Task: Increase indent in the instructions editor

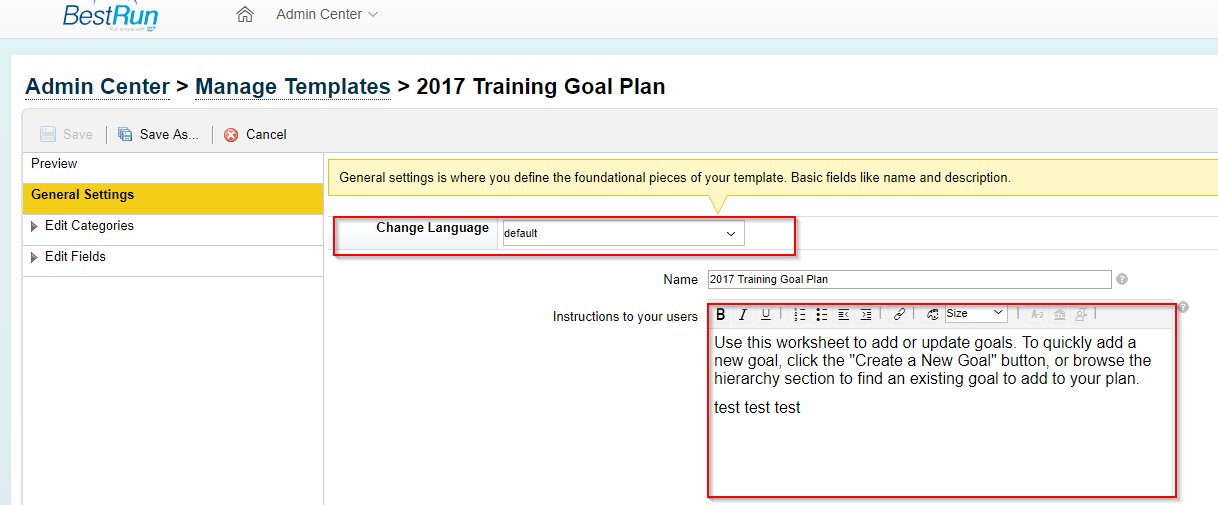Action: (866, 314)
